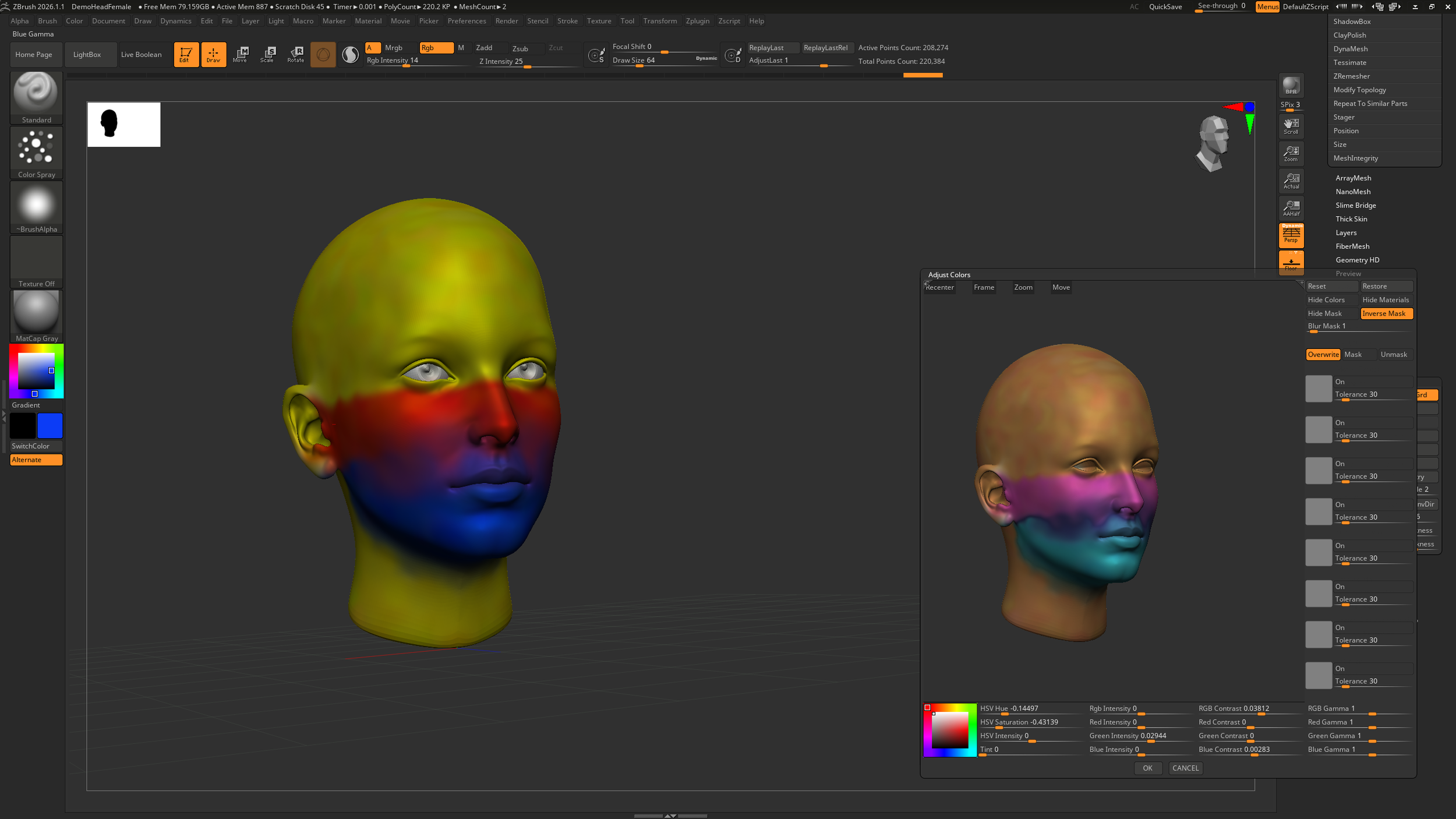Expand the ArrayMesh subpalette
The height and width of the screenshot is (819, 1456).
[1353, 178]
